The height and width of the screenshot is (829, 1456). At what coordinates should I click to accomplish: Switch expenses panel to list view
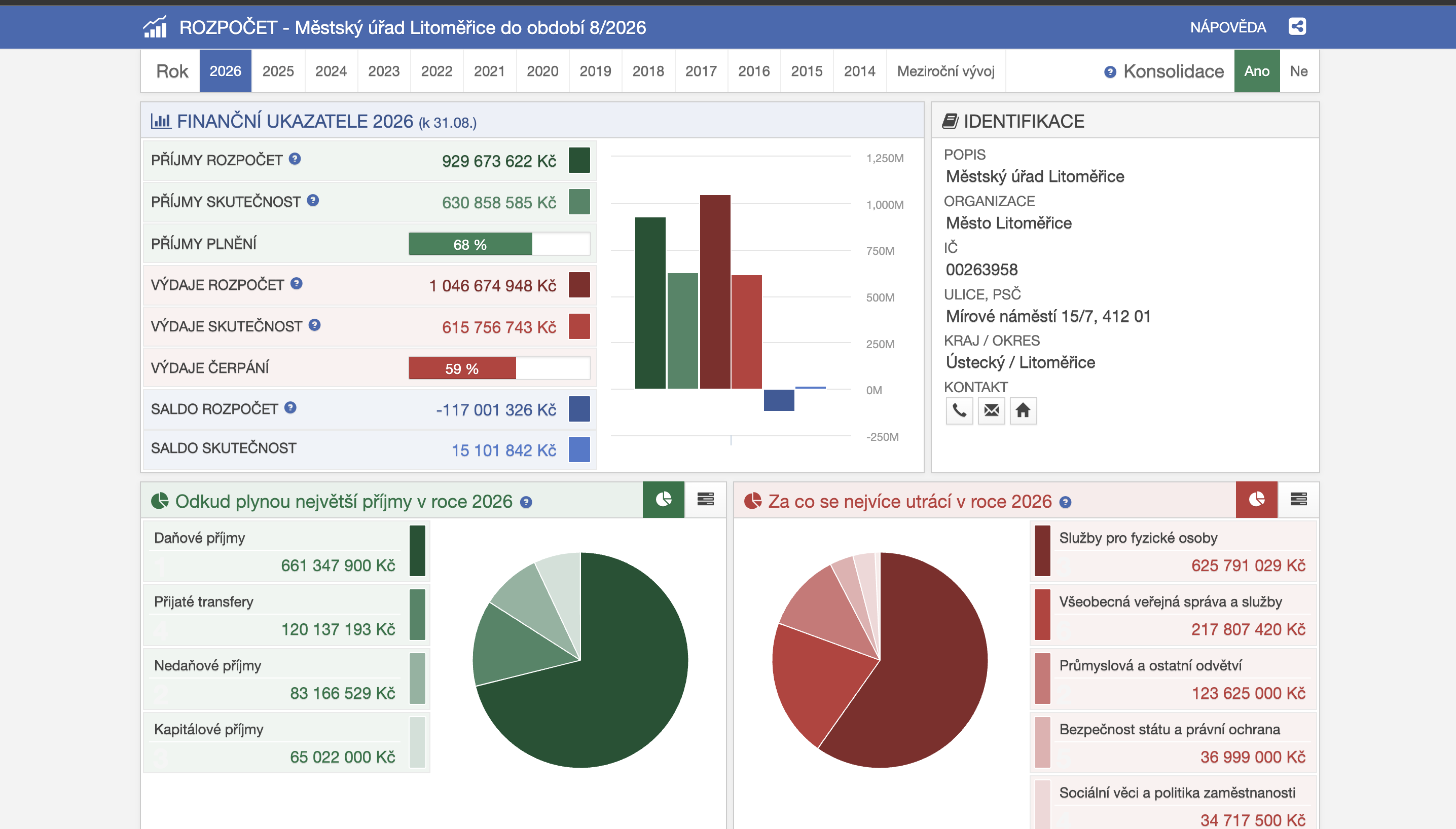click(1298, 499)
